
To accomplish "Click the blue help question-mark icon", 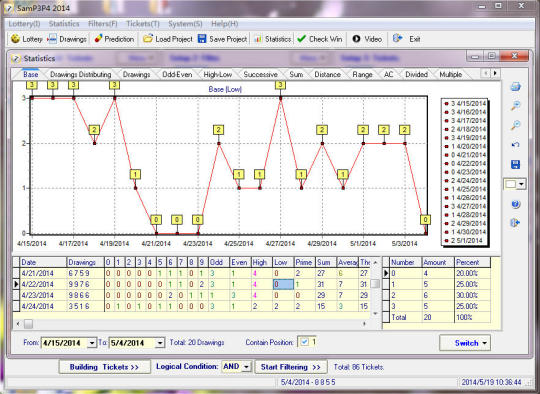I will coord(515,204).
